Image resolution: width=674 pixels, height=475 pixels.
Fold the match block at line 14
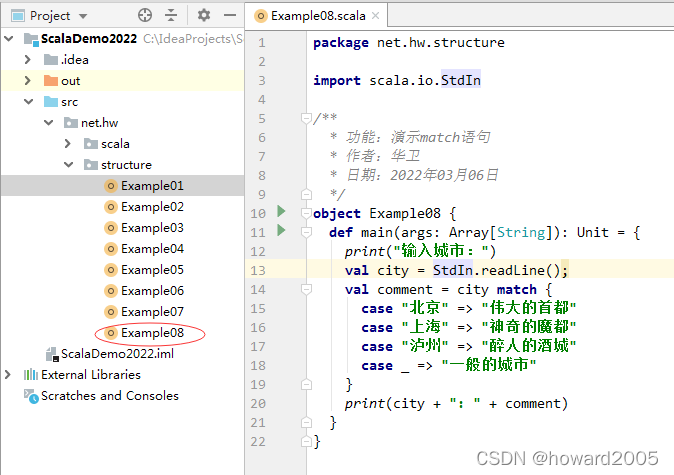tap(306, 289)
